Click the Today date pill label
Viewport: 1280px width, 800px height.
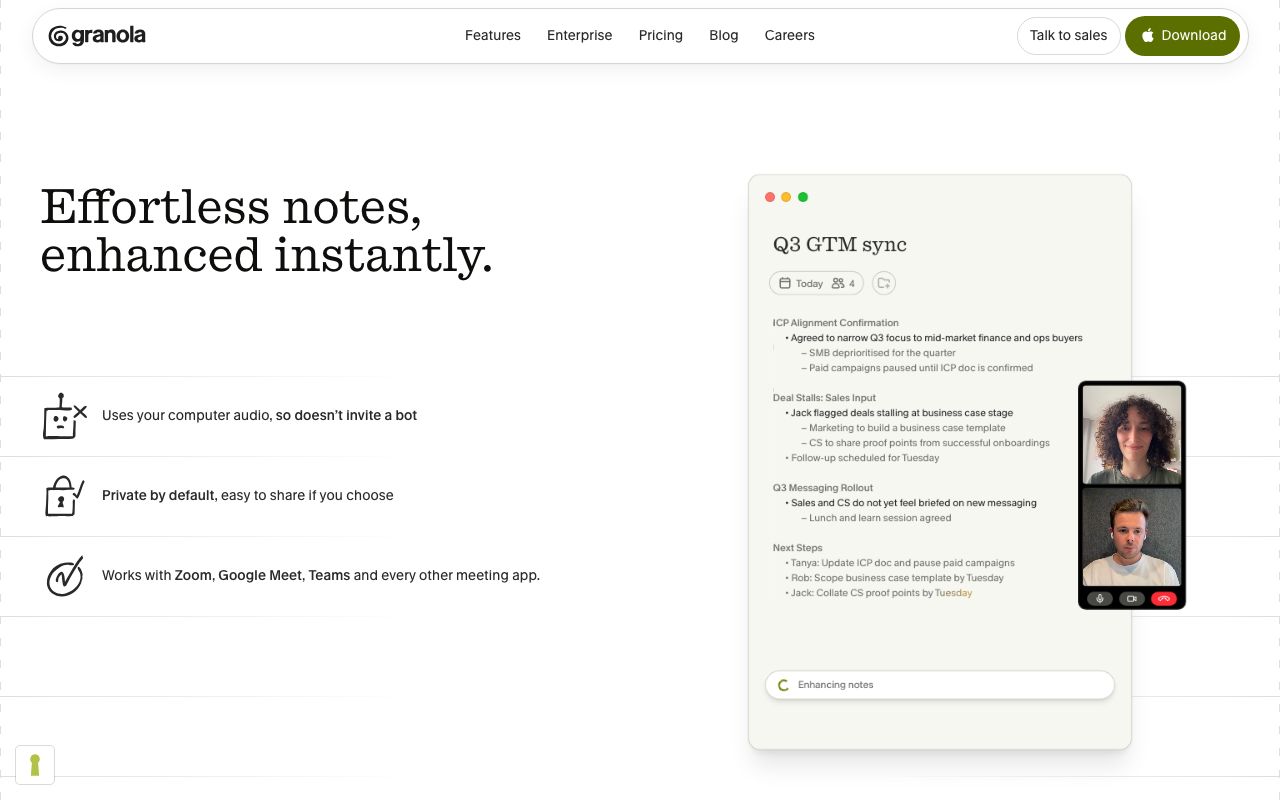point(809,284)
